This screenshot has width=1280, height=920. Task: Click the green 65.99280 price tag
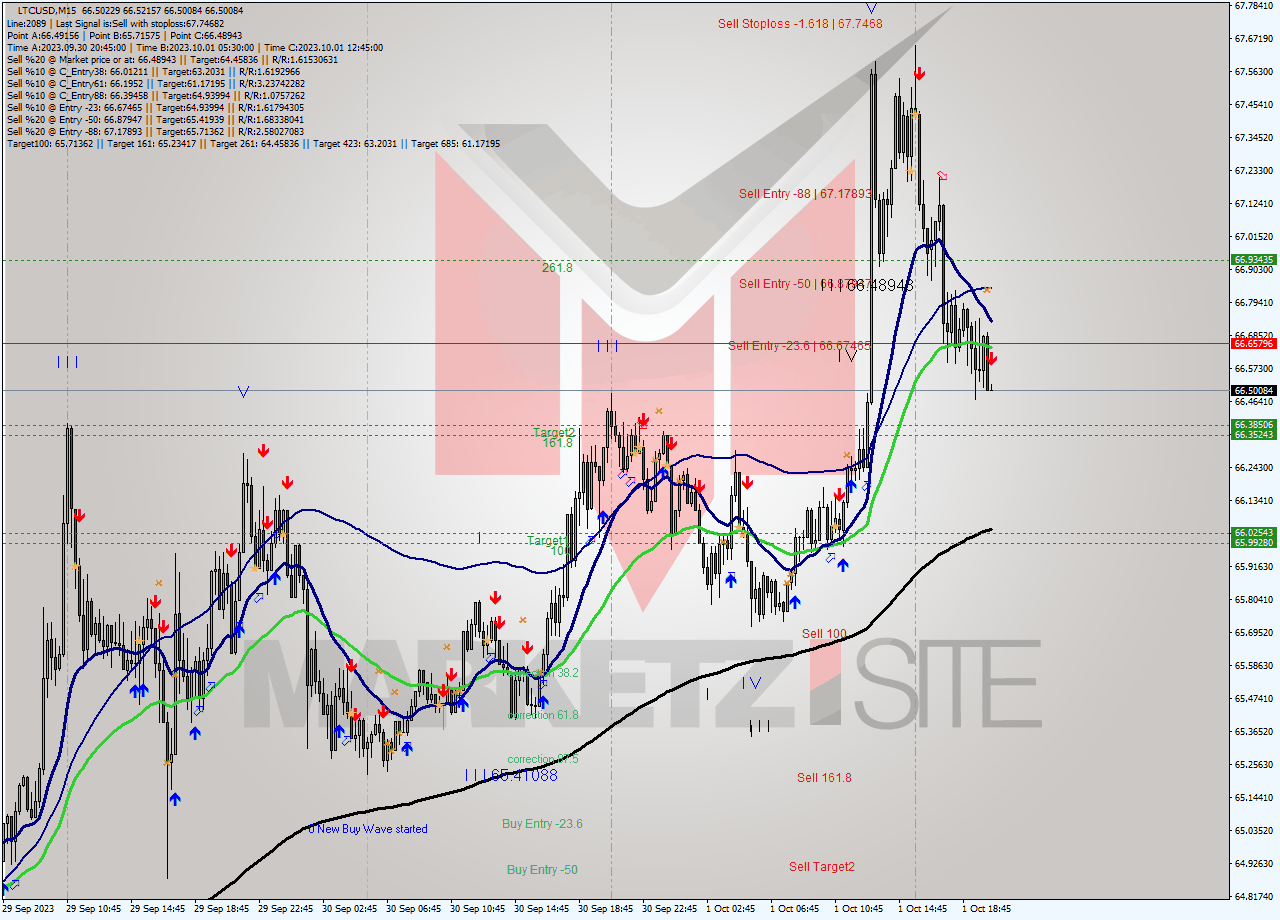(x=1254, y=542)
